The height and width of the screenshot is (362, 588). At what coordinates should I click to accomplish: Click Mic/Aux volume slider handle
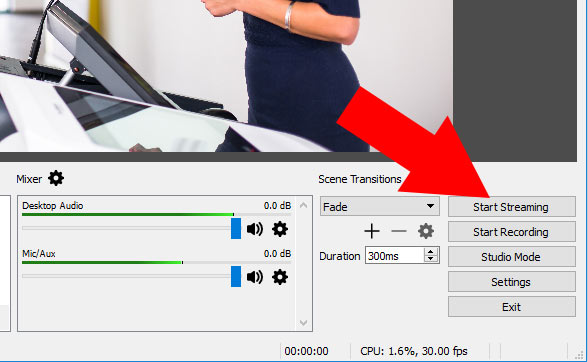point(236,276)
